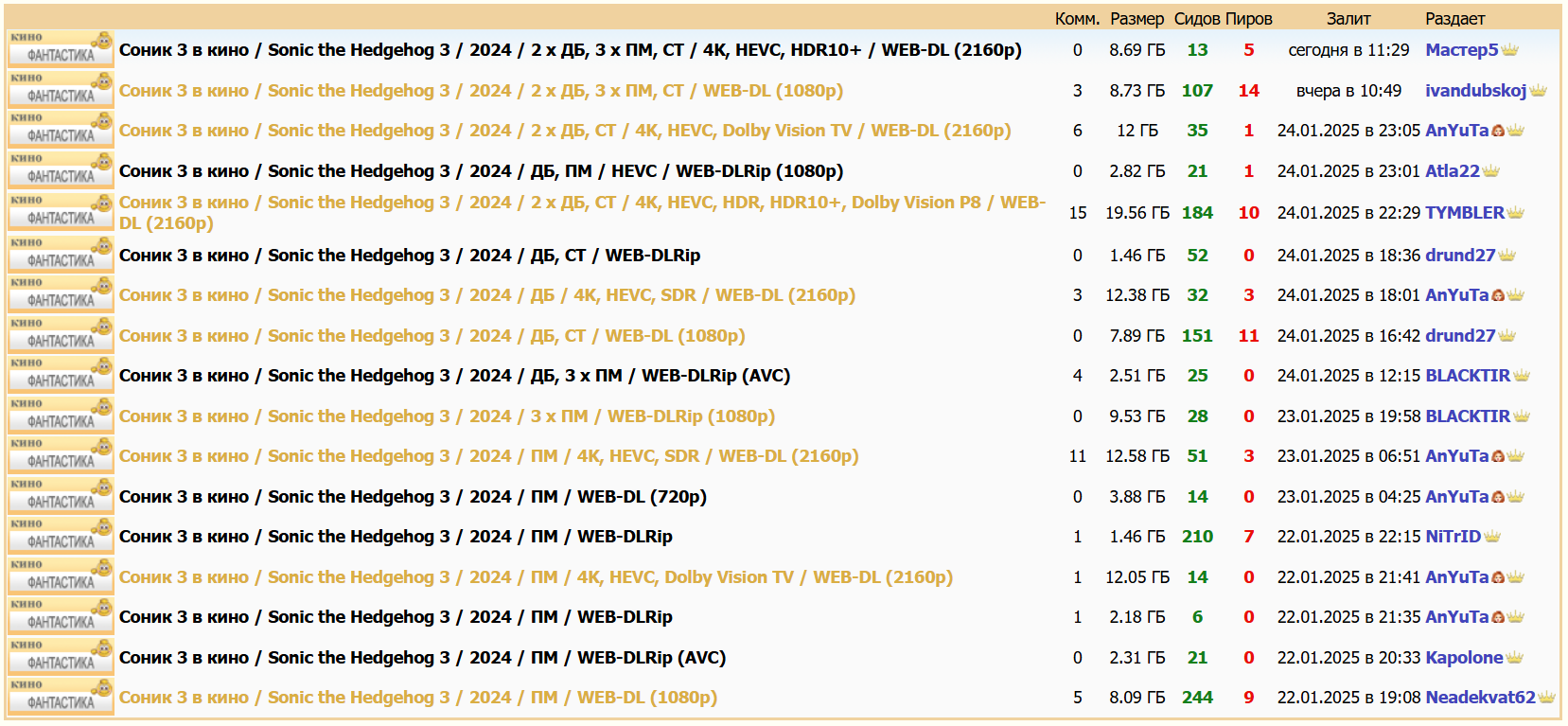Click the Залит column header
Screen dimensions: 1568x726
tap(1348, 18)
